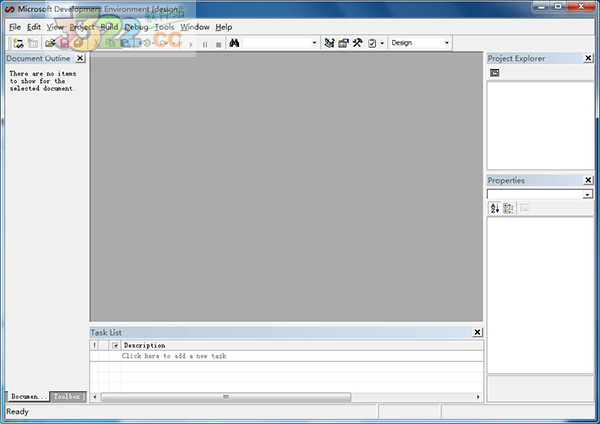Open the Window menu
This screenshot has width=600, height=424.
coord(195,27)
